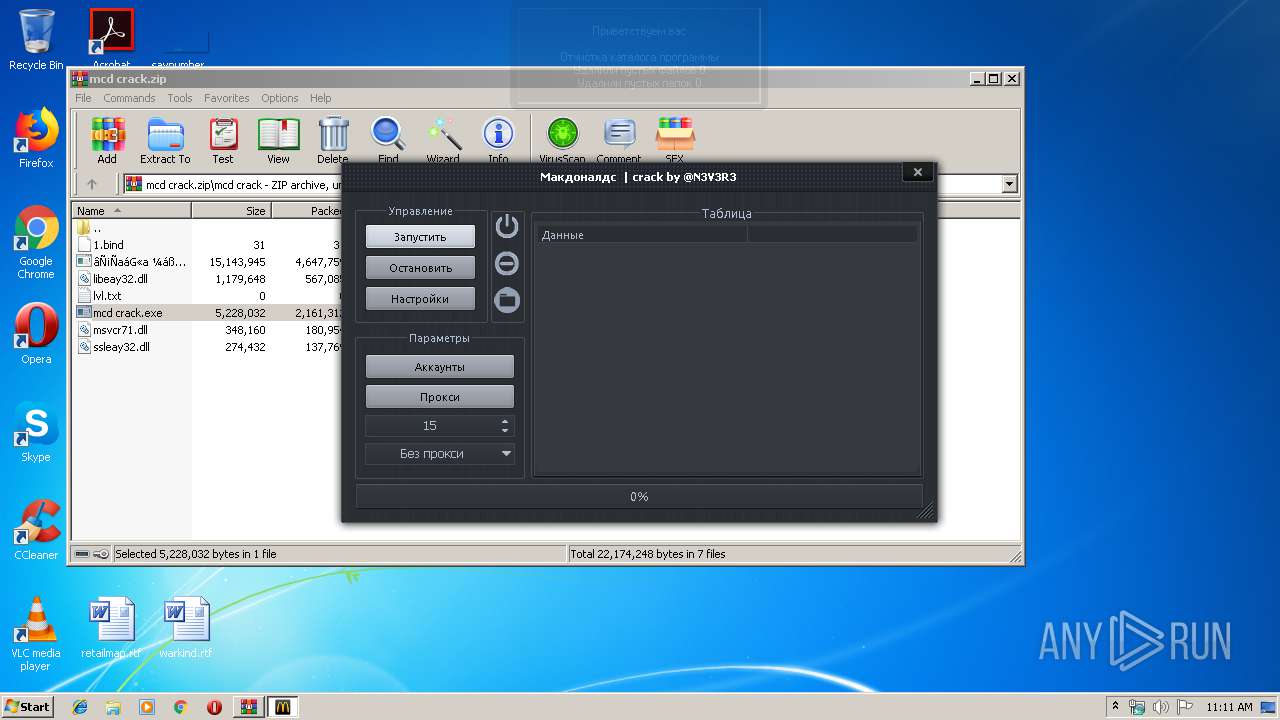The width and height of the screenshot is (1280, 720).
Task: Open the Recycle Bin desktop icon
Action: pos(36,40)
